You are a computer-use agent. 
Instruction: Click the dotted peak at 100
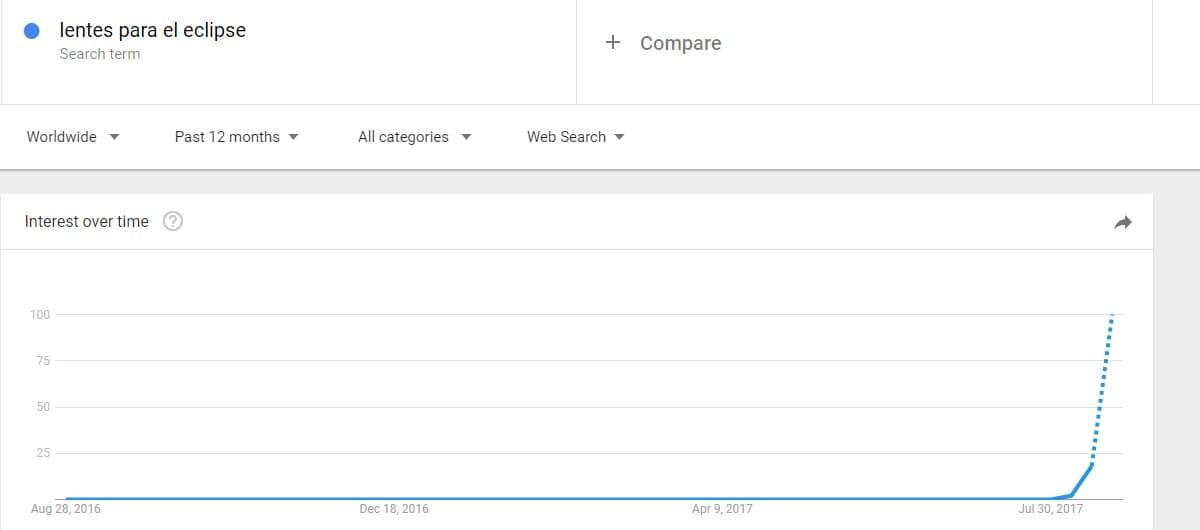click(x=1112, y=317)
